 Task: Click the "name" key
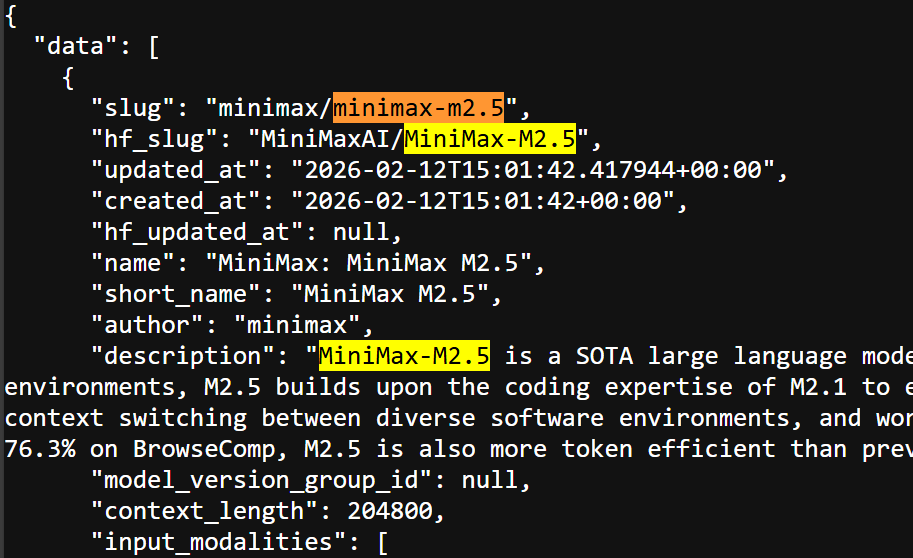coord(133,263)
